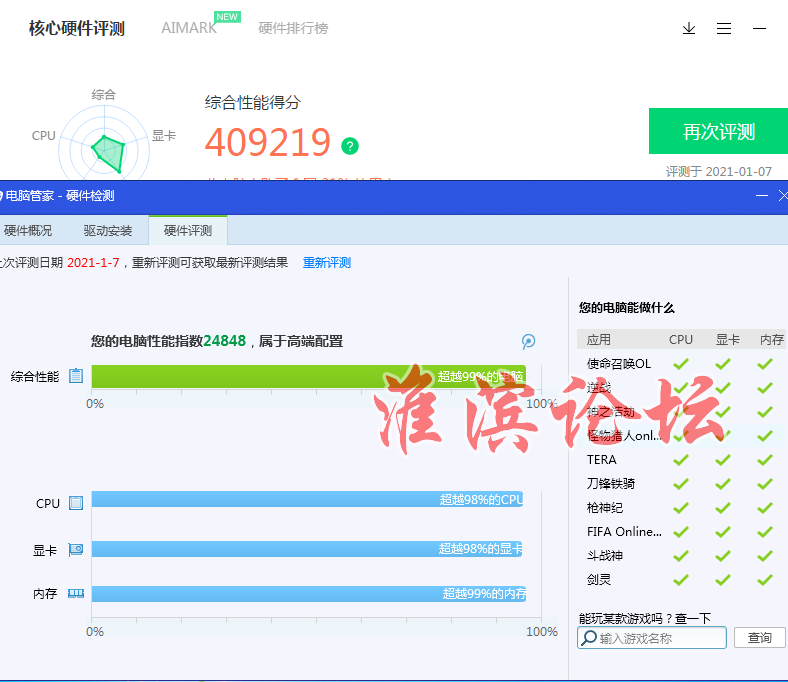Switch to 硬件概况 tab
Viewport: 788px width, 682px height.
click(x=28, y=231)
